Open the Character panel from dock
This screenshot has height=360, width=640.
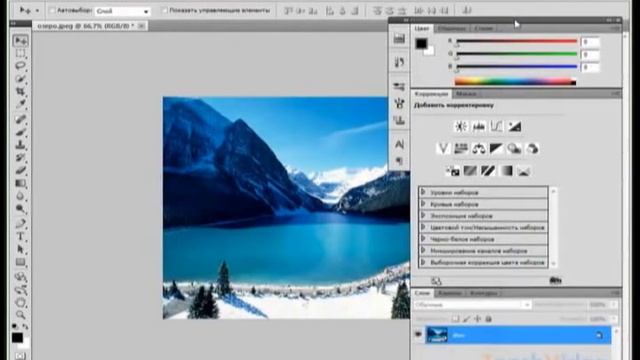pos(399,144)
